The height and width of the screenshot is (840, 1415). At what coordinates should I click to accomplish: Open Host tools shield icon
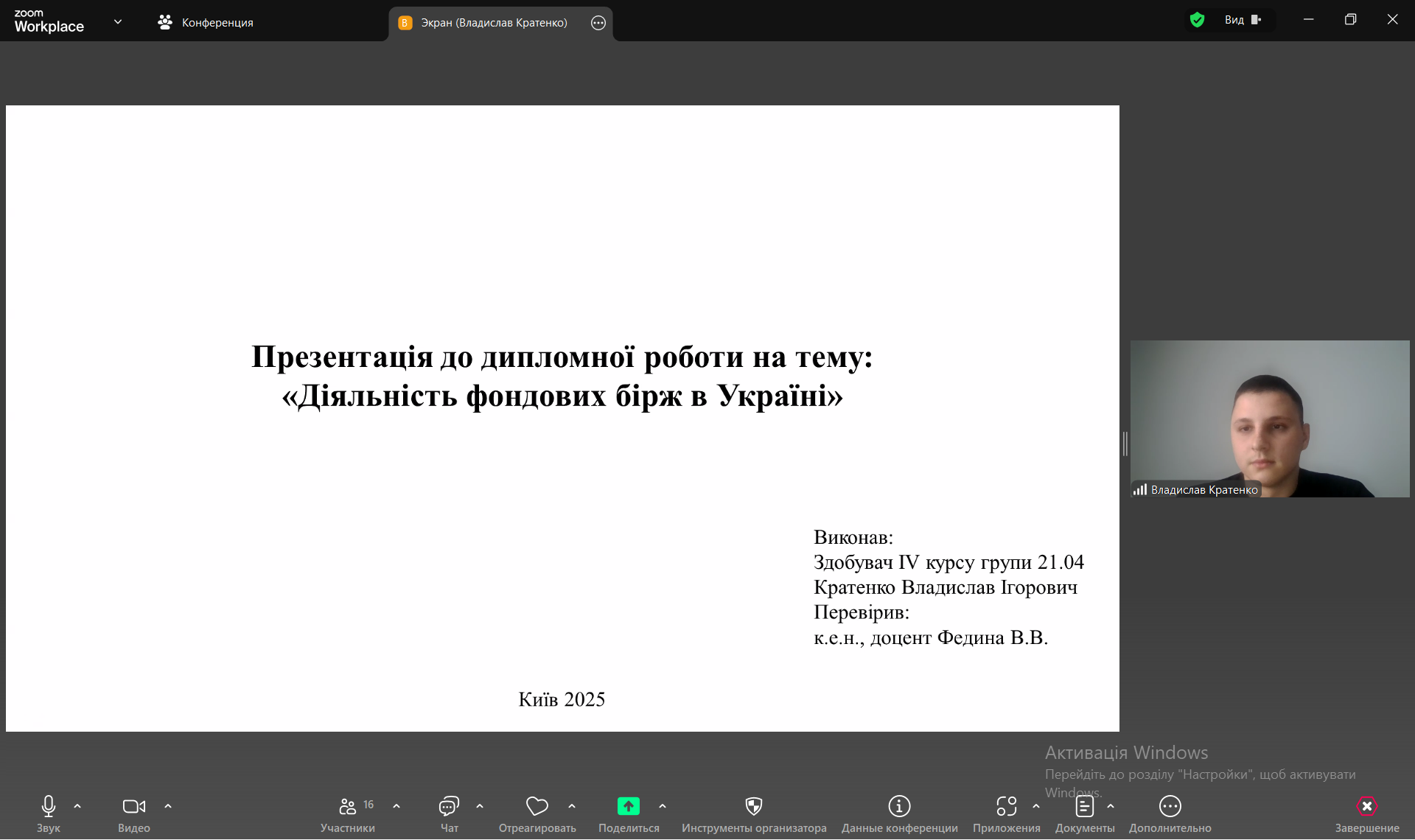753,807
